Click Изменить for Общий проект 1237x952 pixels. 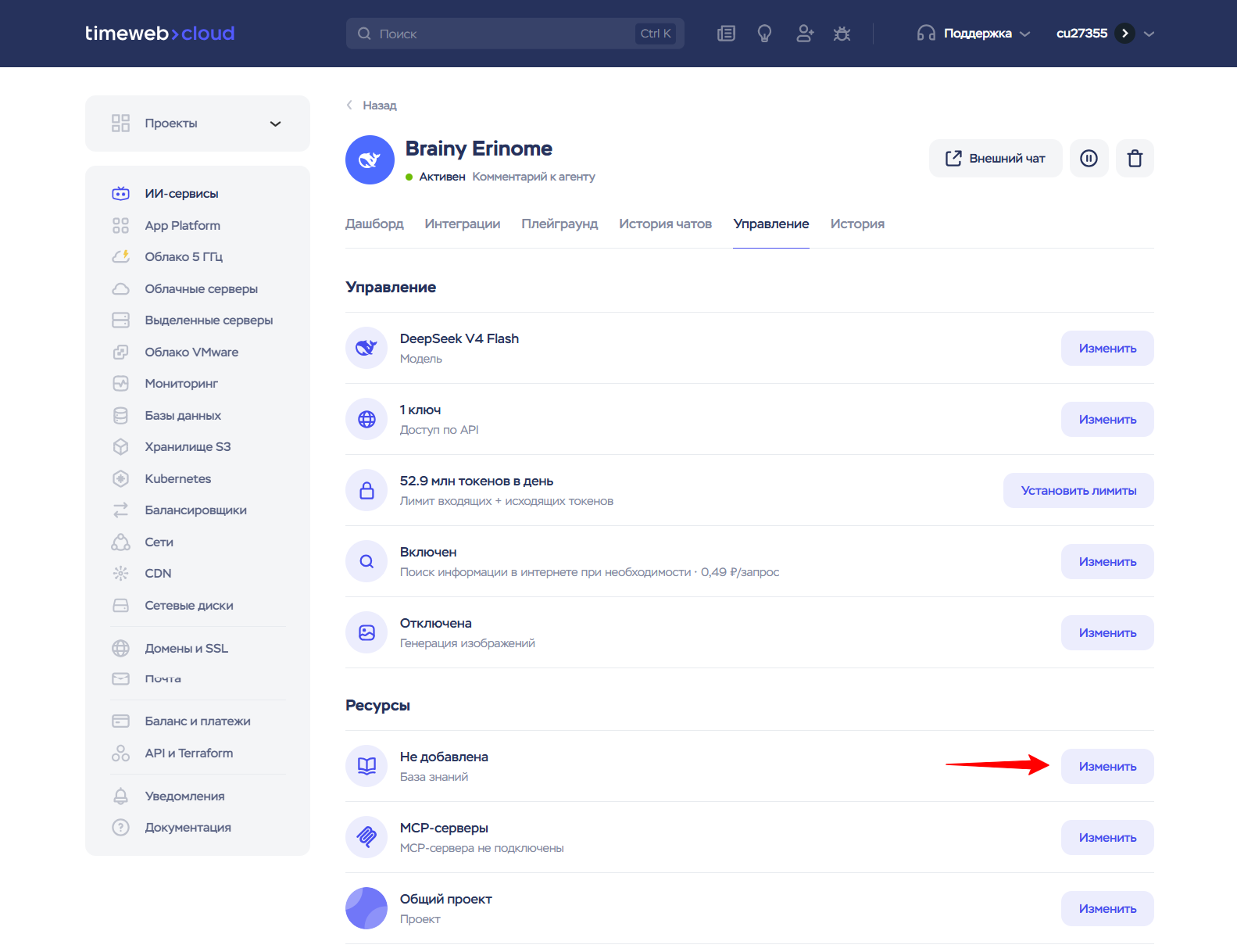1107,908
